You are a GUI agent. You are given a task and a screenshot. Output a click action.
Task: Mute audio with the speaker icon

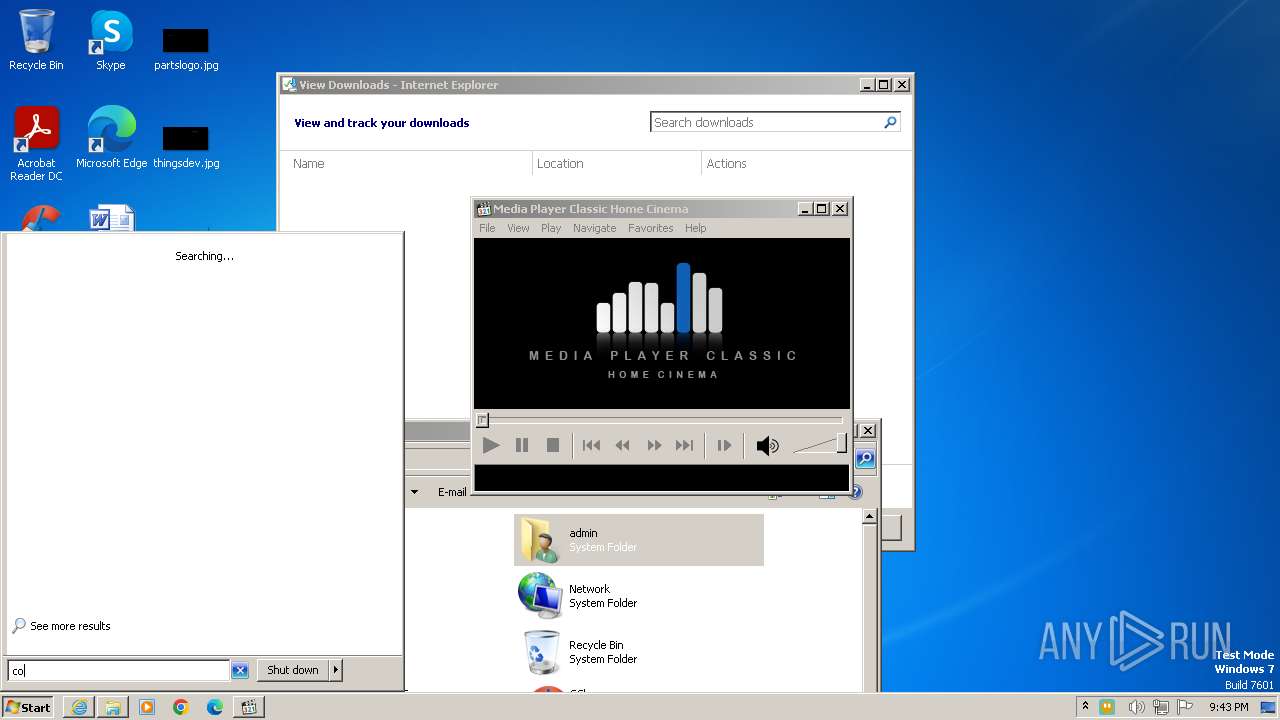click(x=767, y=446)
